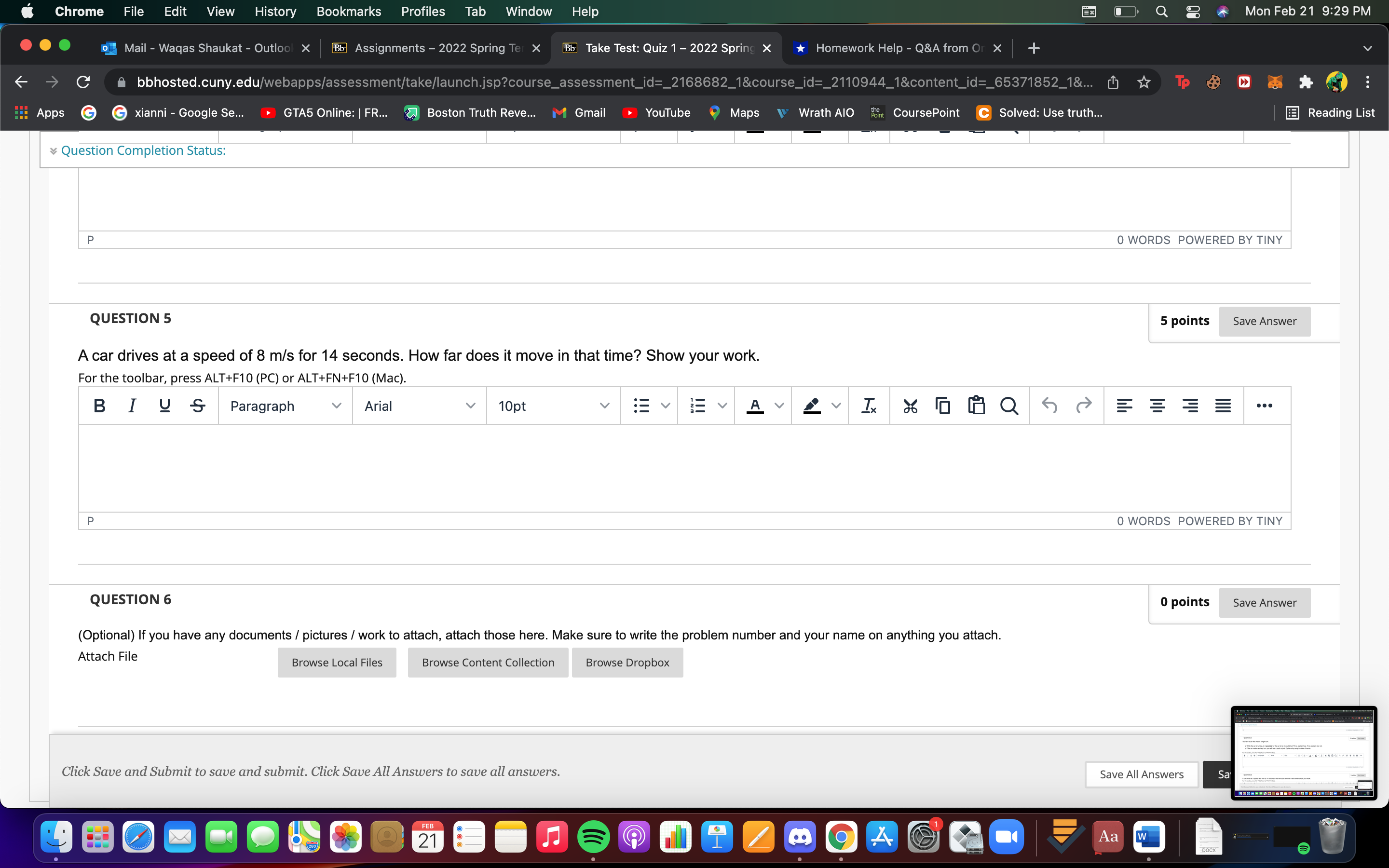Click the copy icon in editor toolbar
This screenshot has width=1389, height=868.
click(x=942, y=406)
